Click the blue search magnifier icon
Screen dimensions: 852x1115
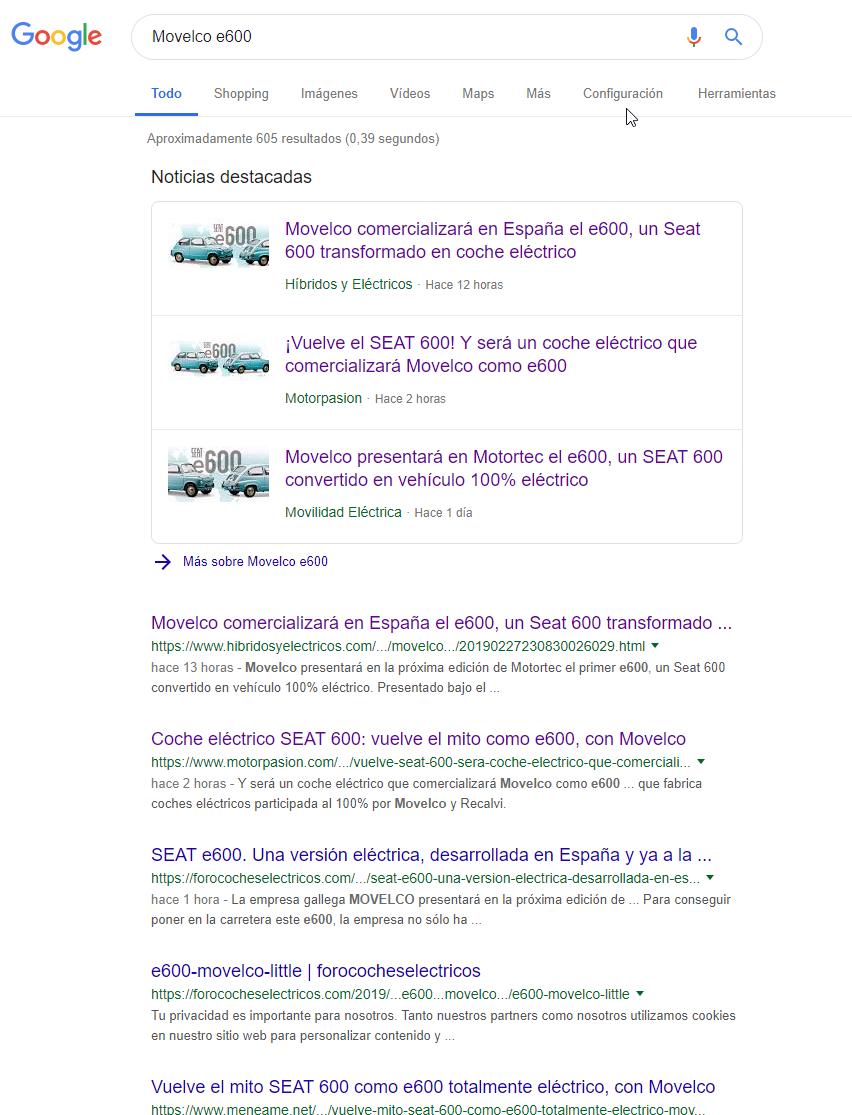pyautogui.click(x=733, y=36)
